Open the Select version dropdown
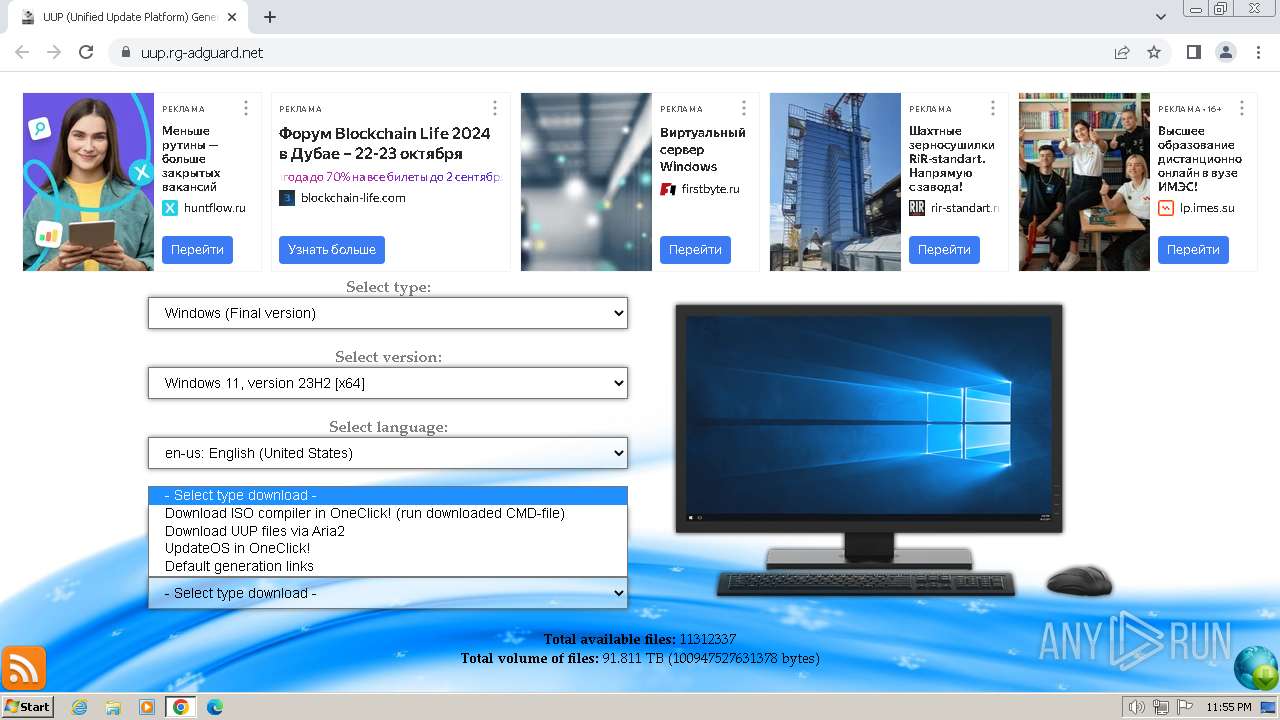The height and width of the screenshot is (720, 1280). point(388,383)
